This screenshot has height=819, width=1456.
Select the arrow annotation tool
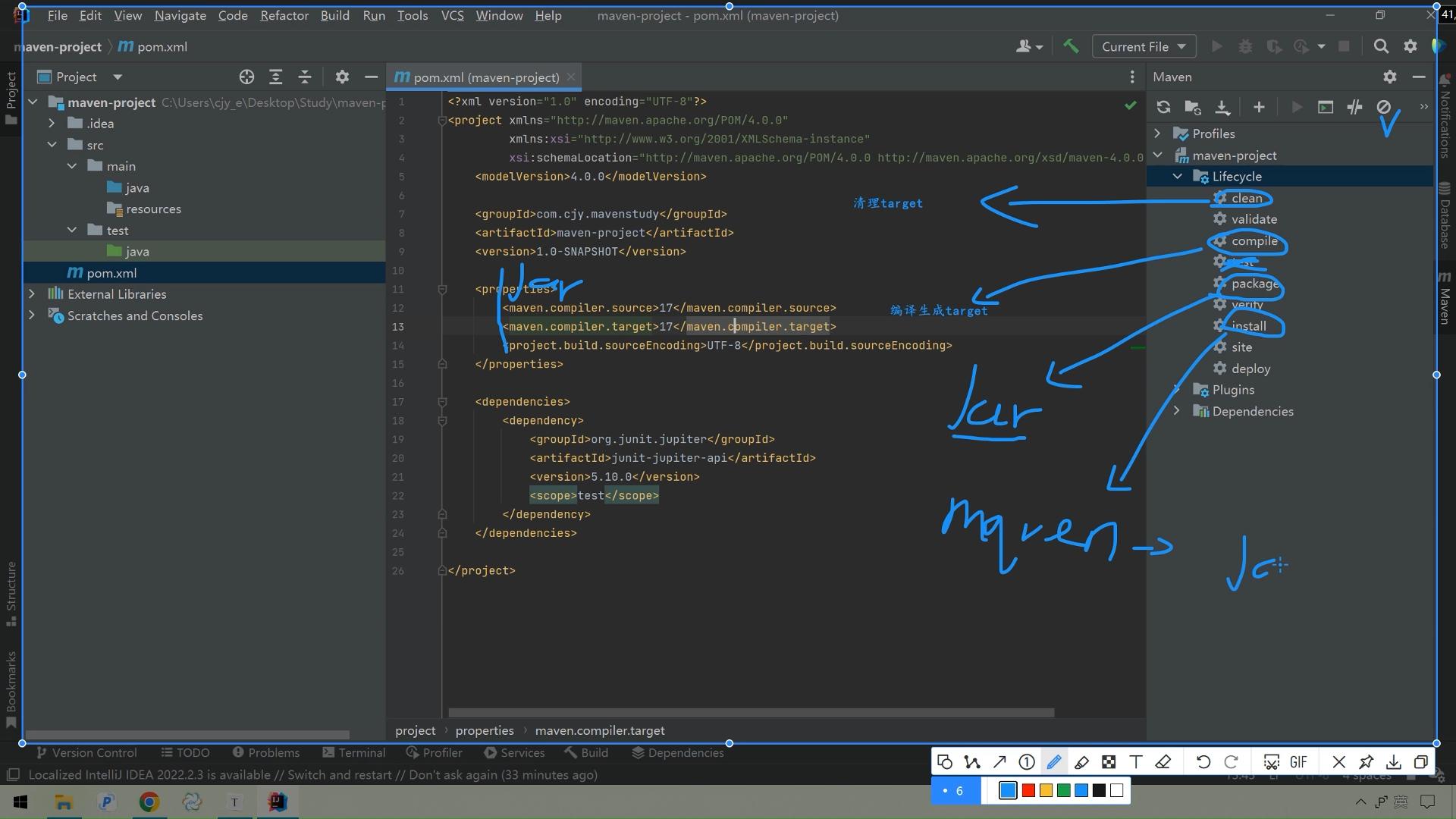click(999, 762)
